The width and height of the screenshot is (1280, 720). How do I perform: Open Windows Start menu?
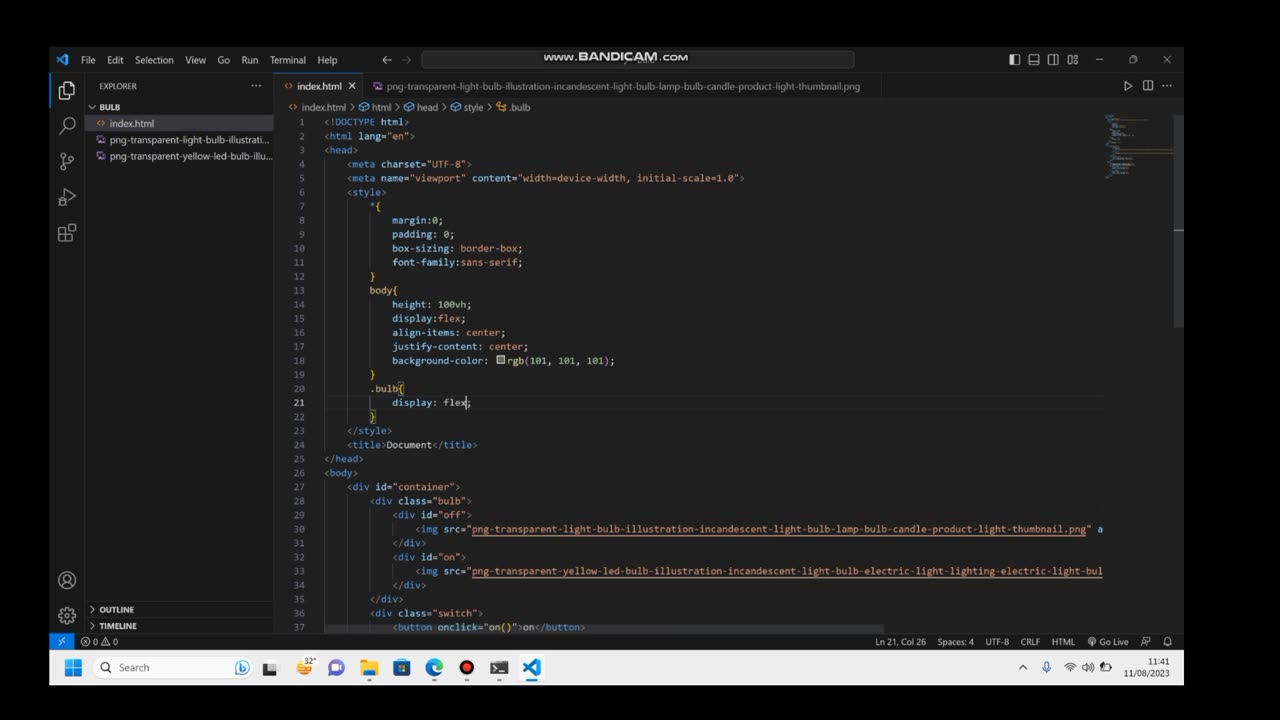73,668
